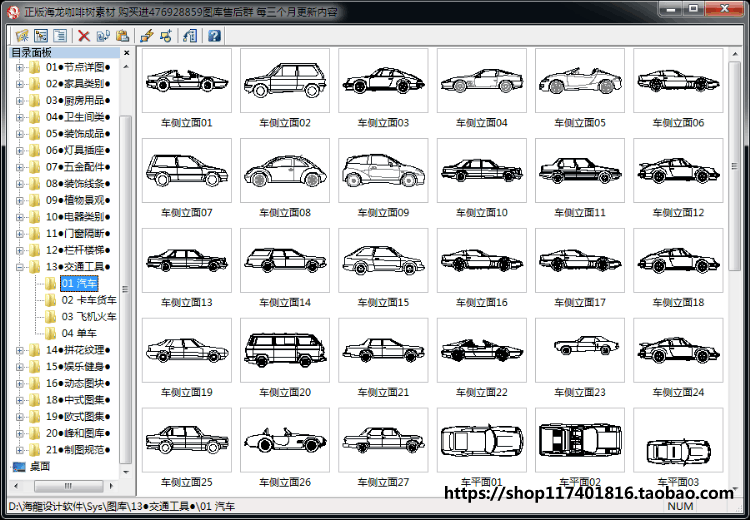This screenshot has height=520, width=750.
Task: Click the paste clipboard toolbar icon
Action: click(x=121, y=36)
